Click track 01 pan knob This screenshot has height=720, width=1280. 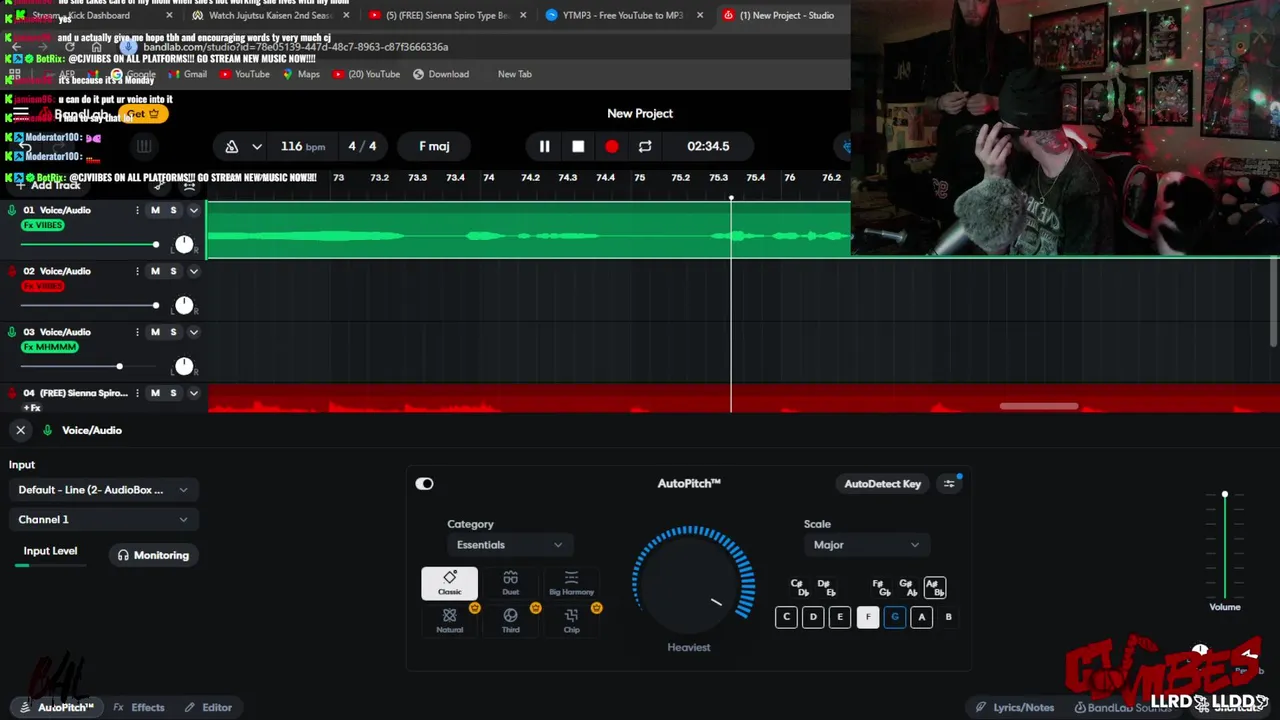click(184, 245)
